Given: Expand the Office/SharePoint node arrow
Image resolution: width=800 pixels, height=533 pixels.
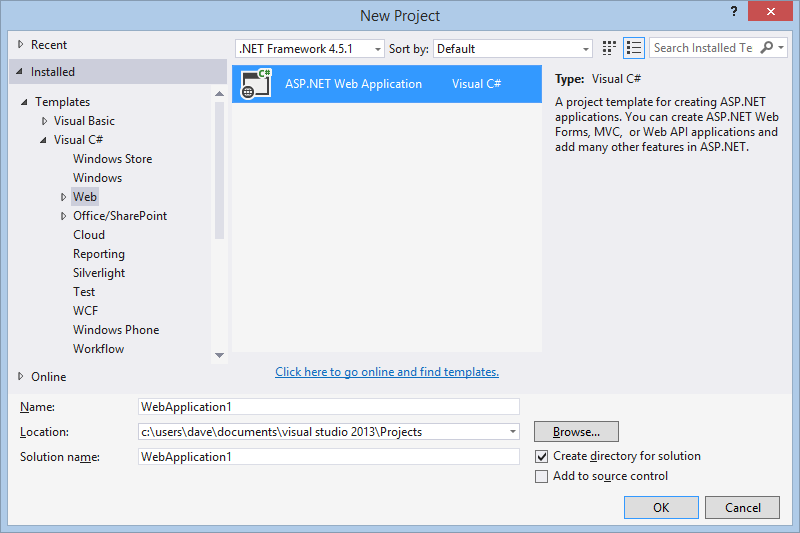Looking at the screenshot, I should (63, 216).
